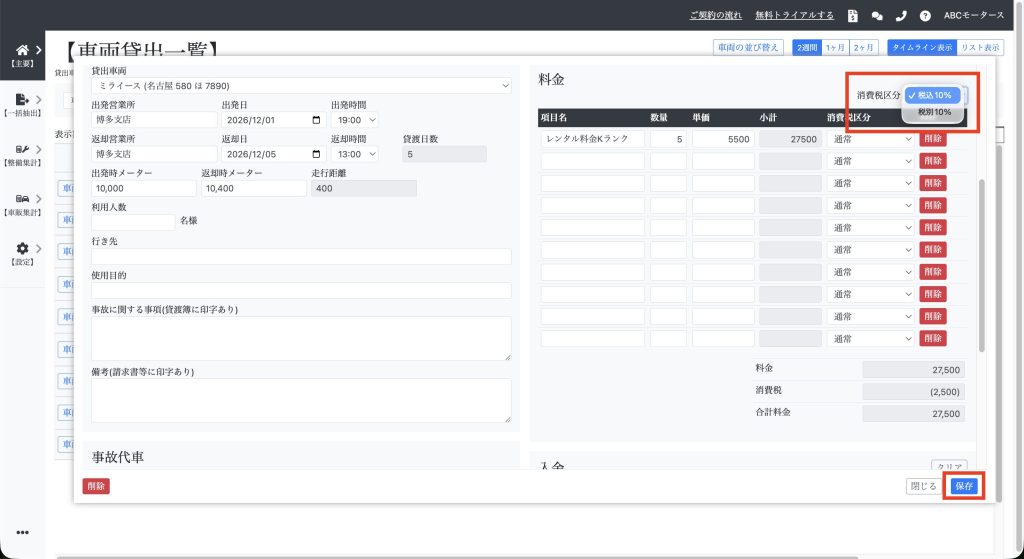Click the 返却営業所 field showing 博多支店
The image size is (1024, 559).
point(154,154)
